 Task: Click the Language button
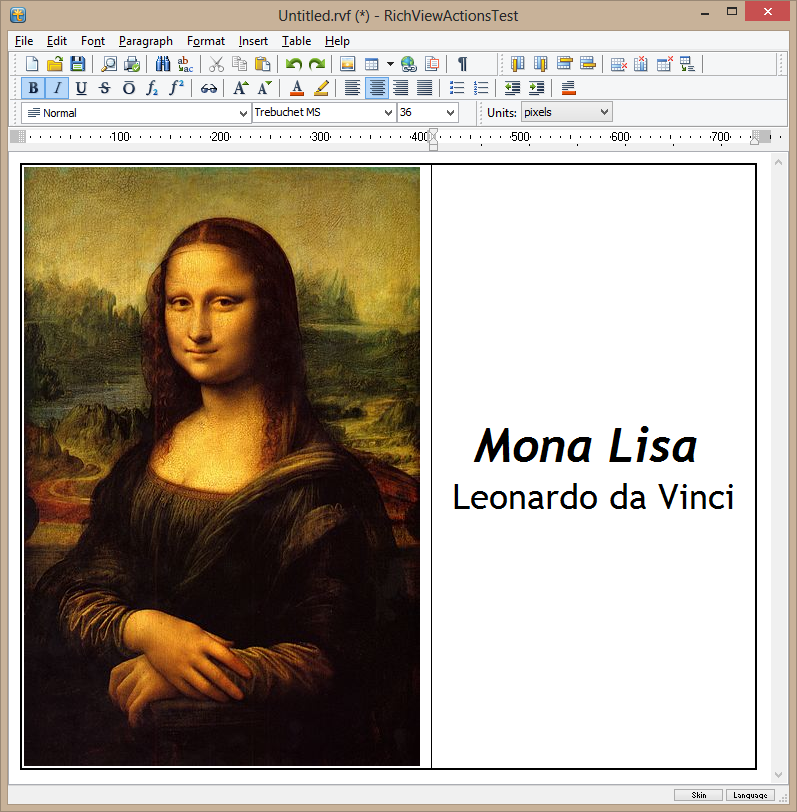point(750,795)
